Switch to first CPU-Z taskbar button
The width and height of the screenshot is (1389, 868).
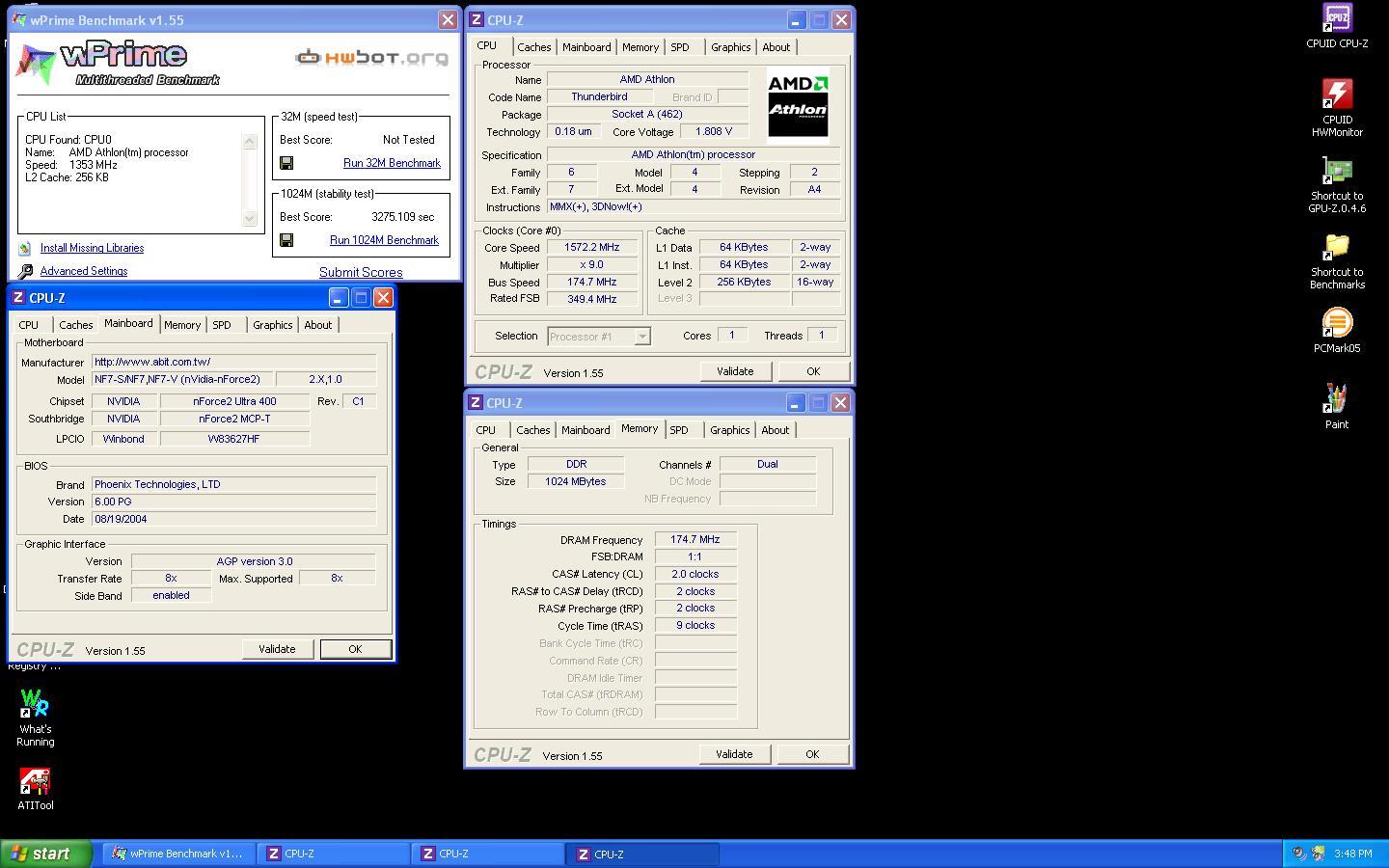(x=334, y=854)
